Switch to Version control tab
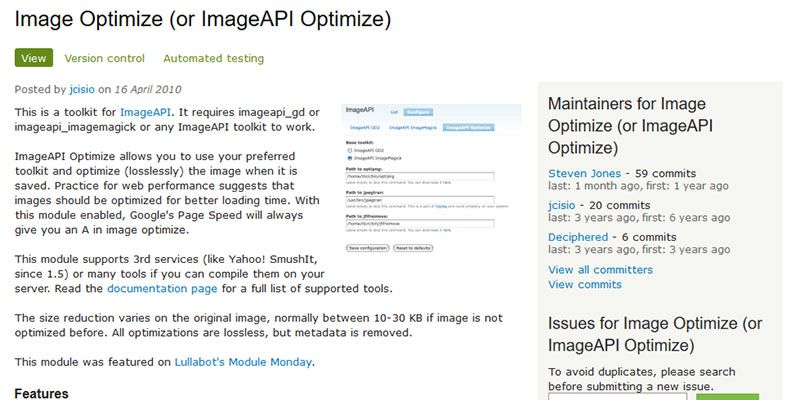The width and height of the screenshot is (800, 400). pos(105,58)
